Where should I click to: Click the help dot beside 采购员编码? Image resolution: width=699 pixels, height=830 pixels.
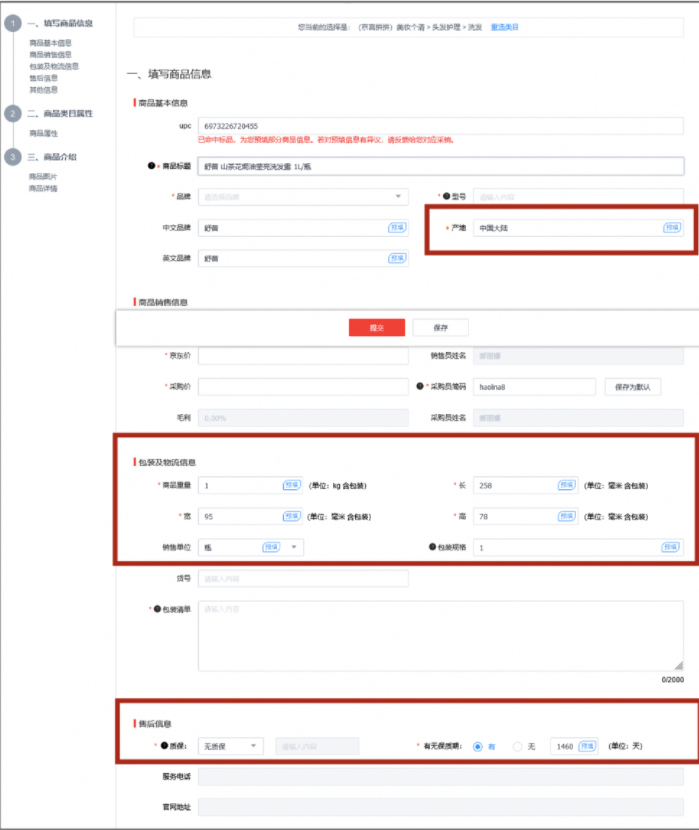pyautogui.click(x=421, y=386)
